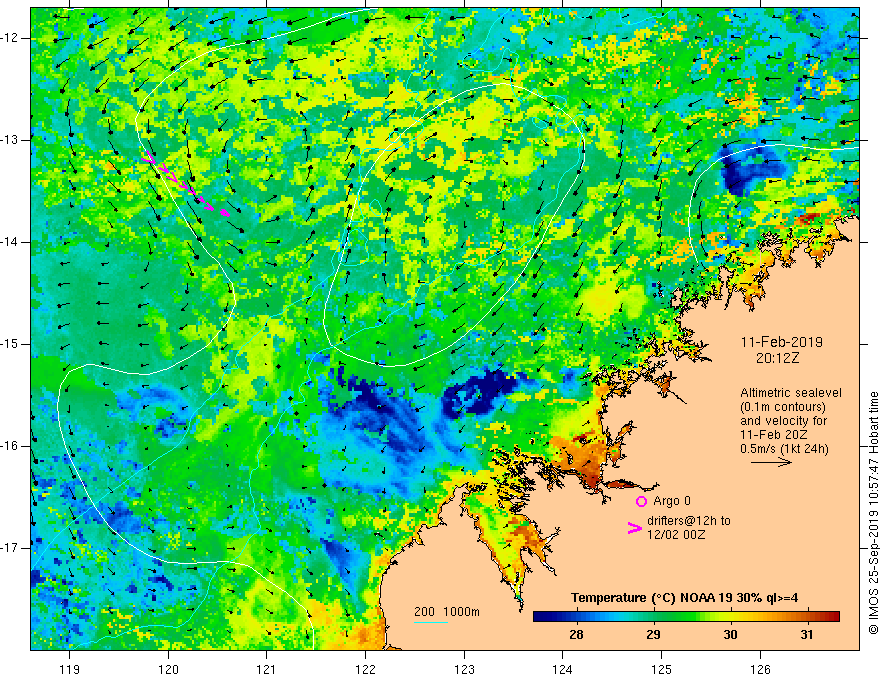880x680 pixels.
Task: Click the longitude 119 axis label
Action: (70, 669)
